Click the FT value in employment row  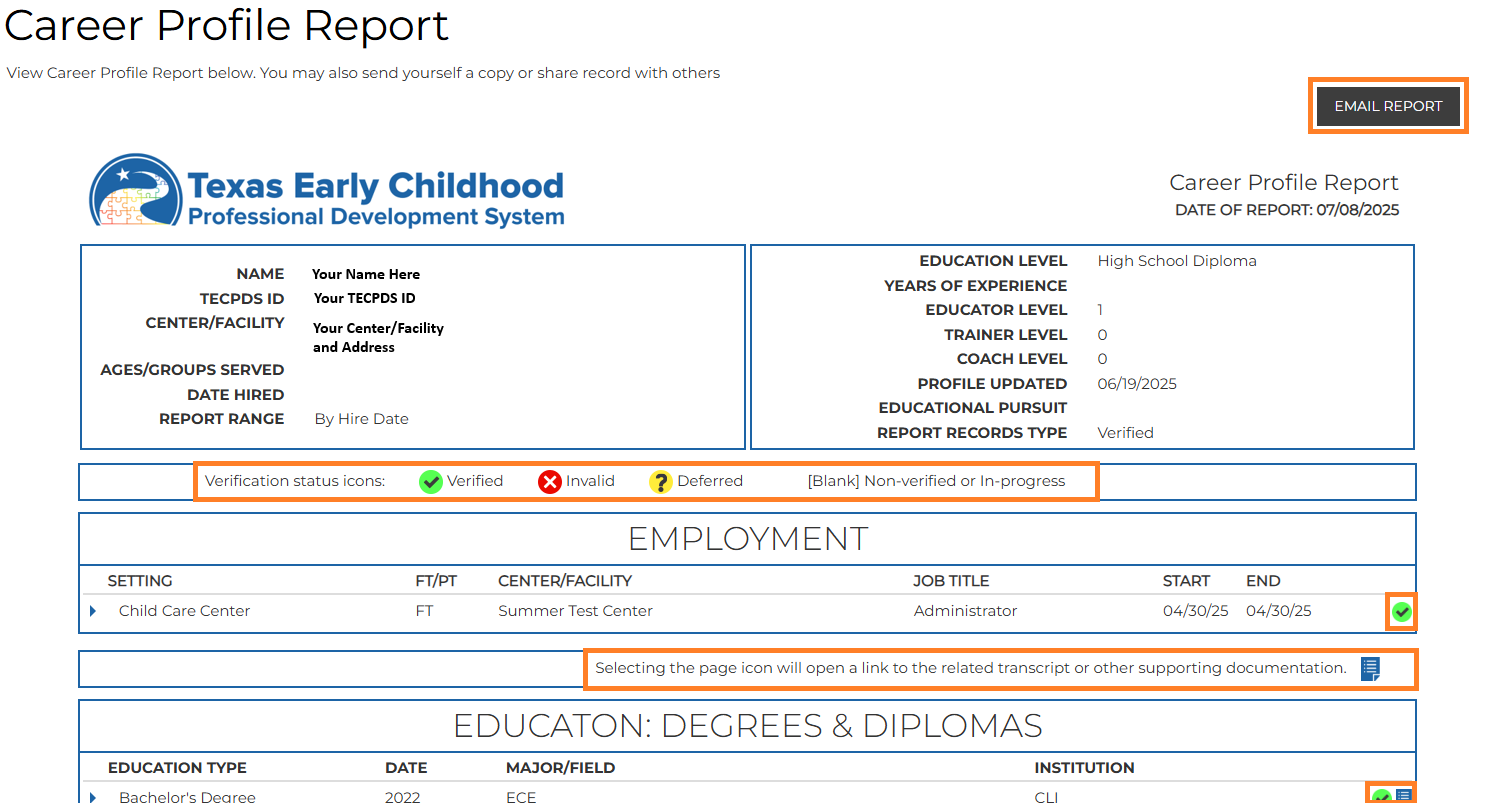click(x=424, y=611)
